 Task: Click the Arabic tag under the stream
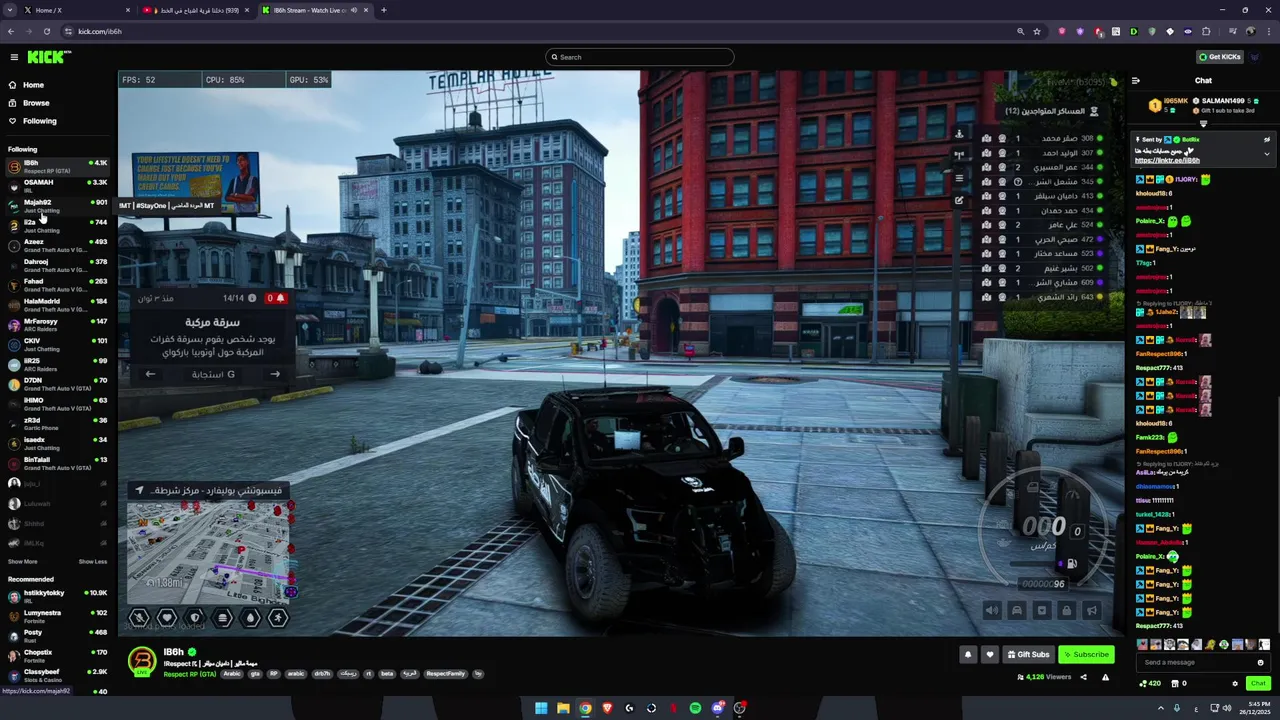tap(232, 674)
